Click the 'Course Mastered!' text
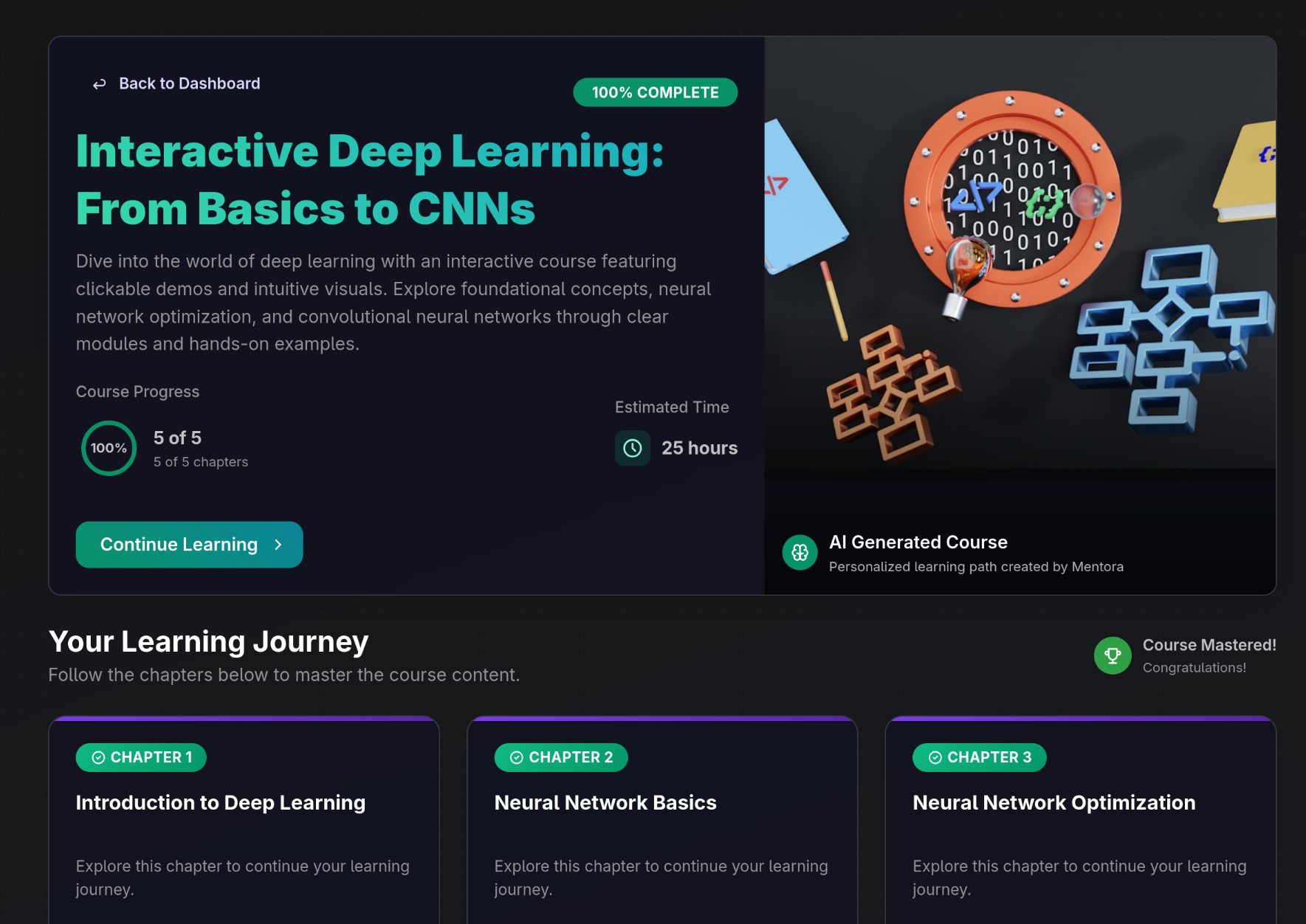 (1209, 645)
